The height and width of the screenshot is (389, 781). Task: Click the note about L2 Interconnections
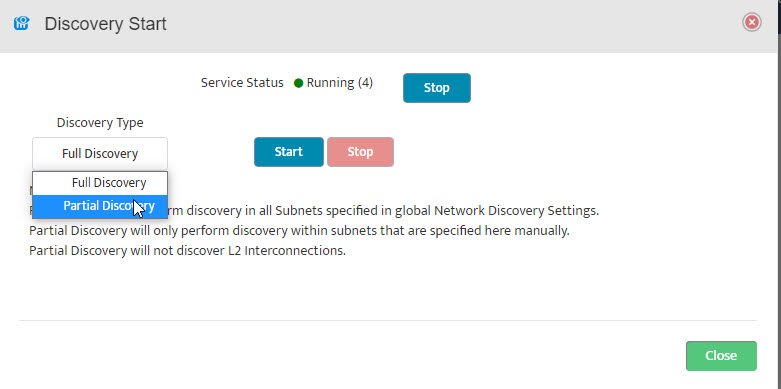click(x=187, y=251)
